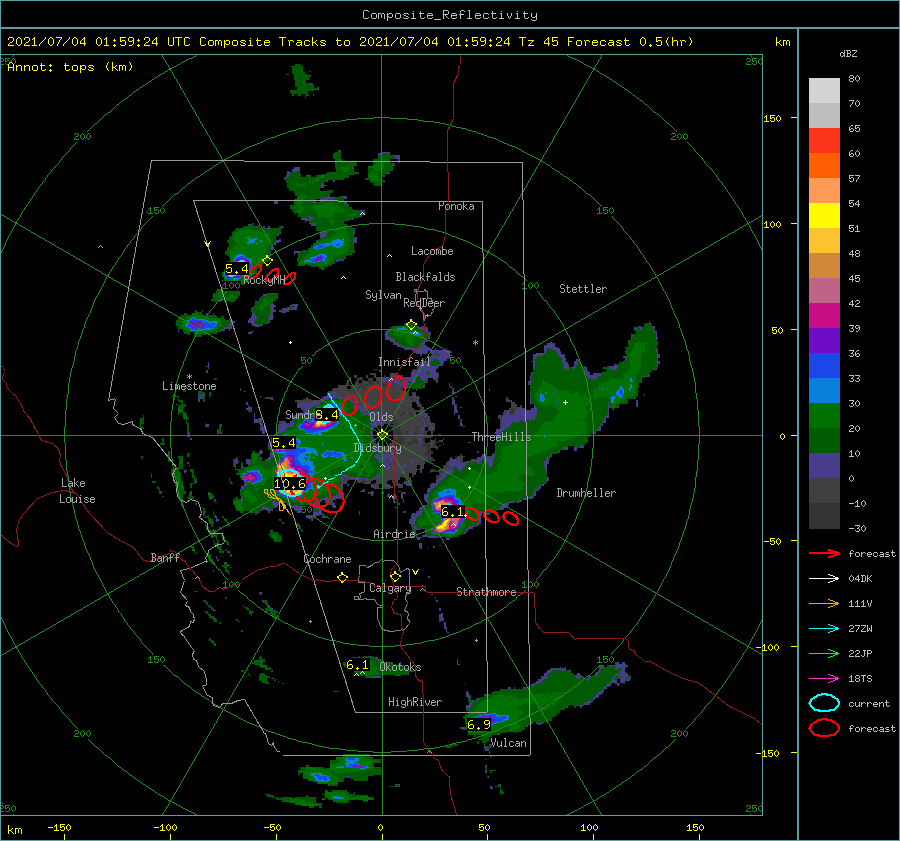Screen dimensions: 900x841
Task: Select the 5.4 top label beside RockyMH
Action: [236, 269]
